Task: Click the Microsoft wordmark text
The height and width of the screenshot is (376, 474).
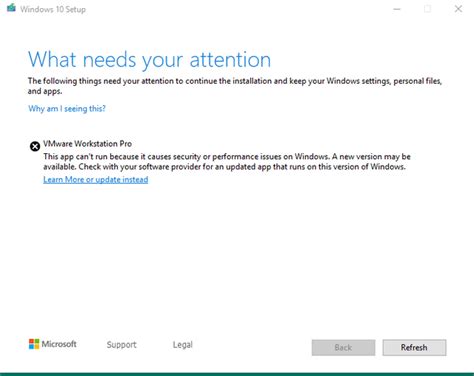Action: [59, 344]
